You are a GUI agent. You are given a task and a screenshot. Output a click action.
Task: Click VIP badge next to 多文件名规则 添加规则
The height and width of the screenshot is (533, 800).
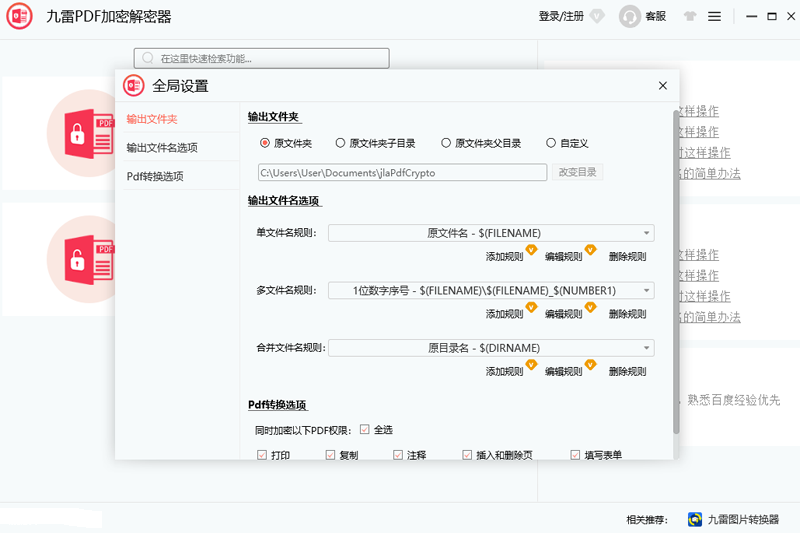pyautogui.click(x=531, y=308)
